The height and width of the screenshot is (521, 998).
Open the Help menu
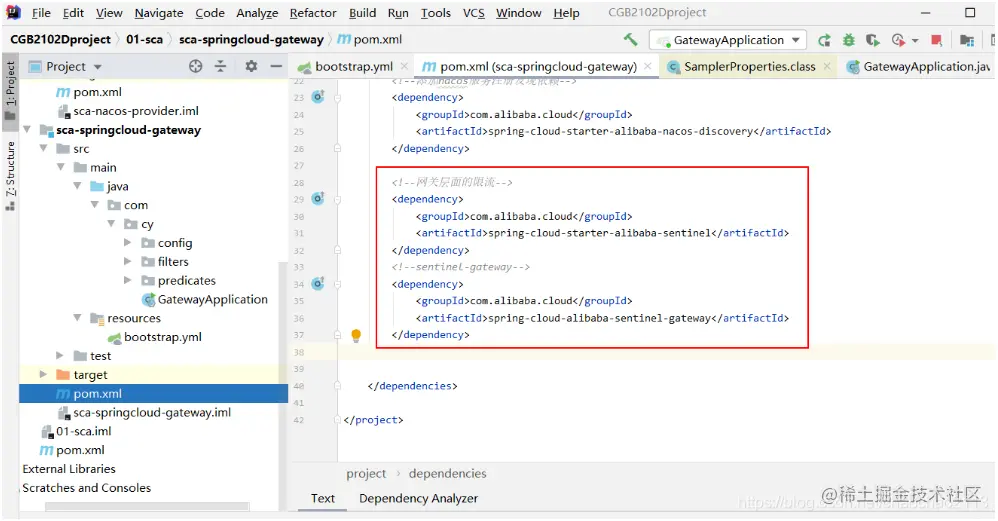point(566,13)
